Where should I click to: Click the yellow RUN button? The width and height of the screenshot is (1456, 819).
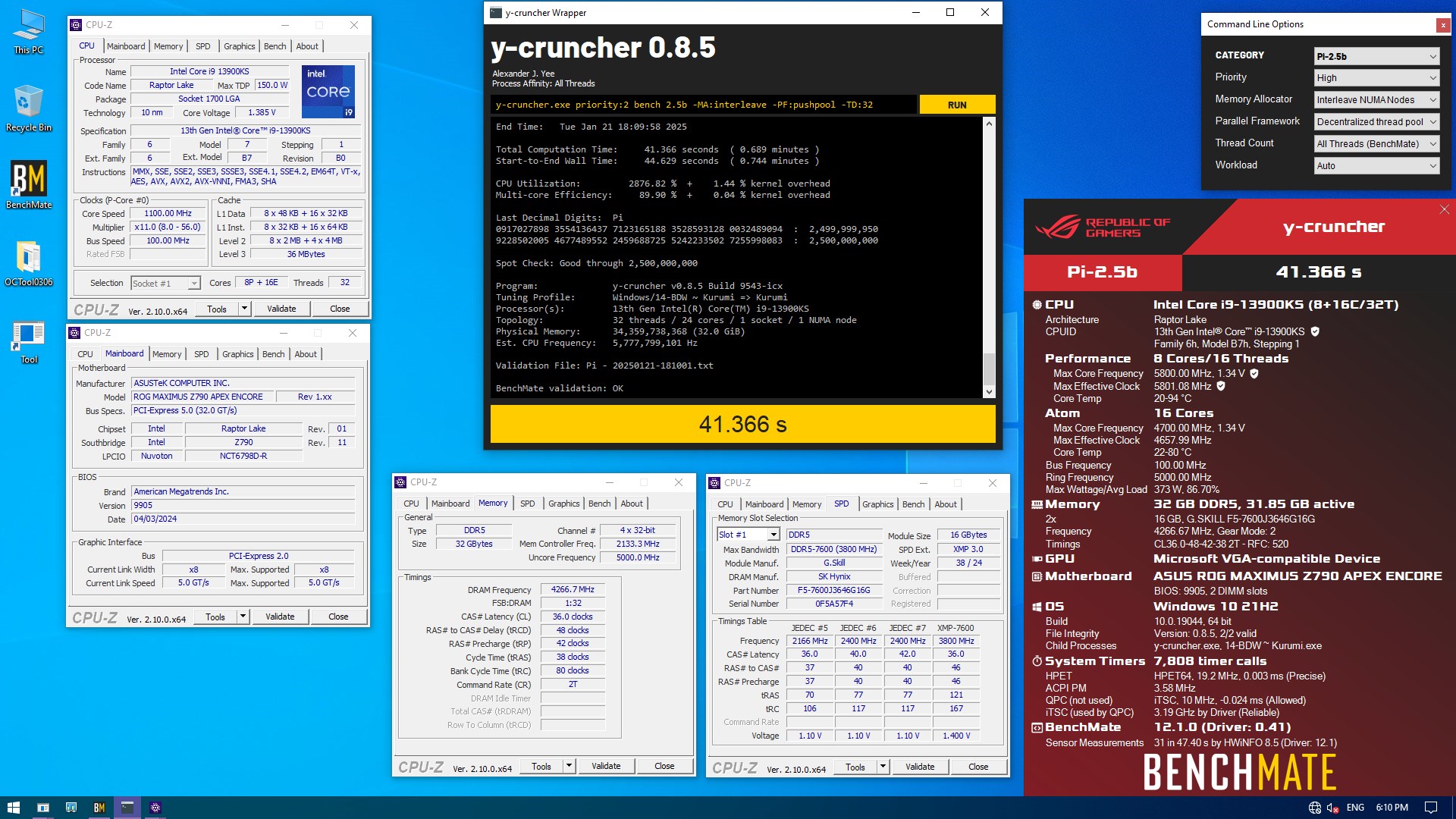(x=957, y=105)
